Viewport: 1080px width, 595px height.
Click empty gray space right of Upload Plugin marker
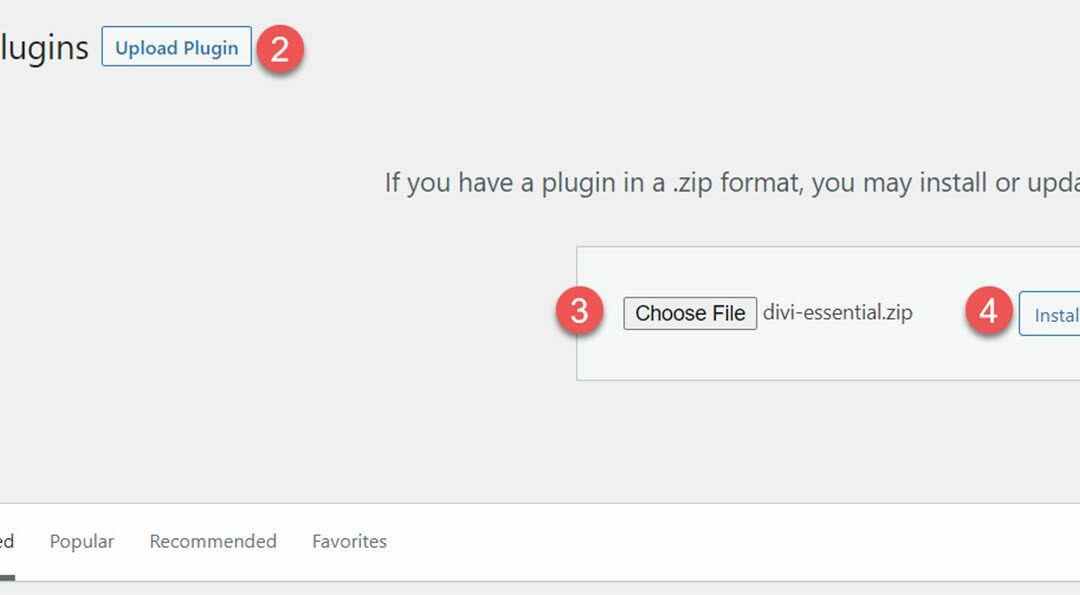point(600,60)
